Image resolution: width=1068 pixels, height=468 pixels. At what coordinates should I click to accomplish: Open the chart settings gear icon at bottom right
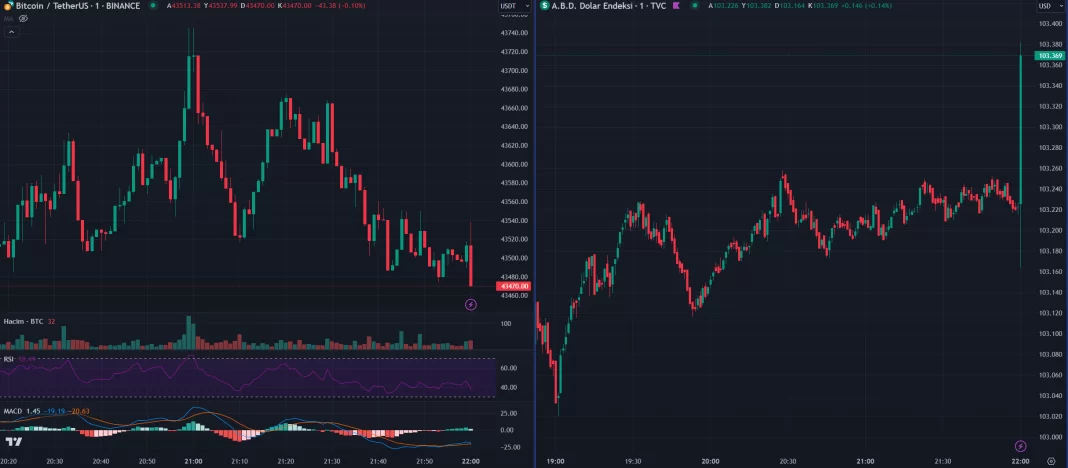click(1050, 461)
